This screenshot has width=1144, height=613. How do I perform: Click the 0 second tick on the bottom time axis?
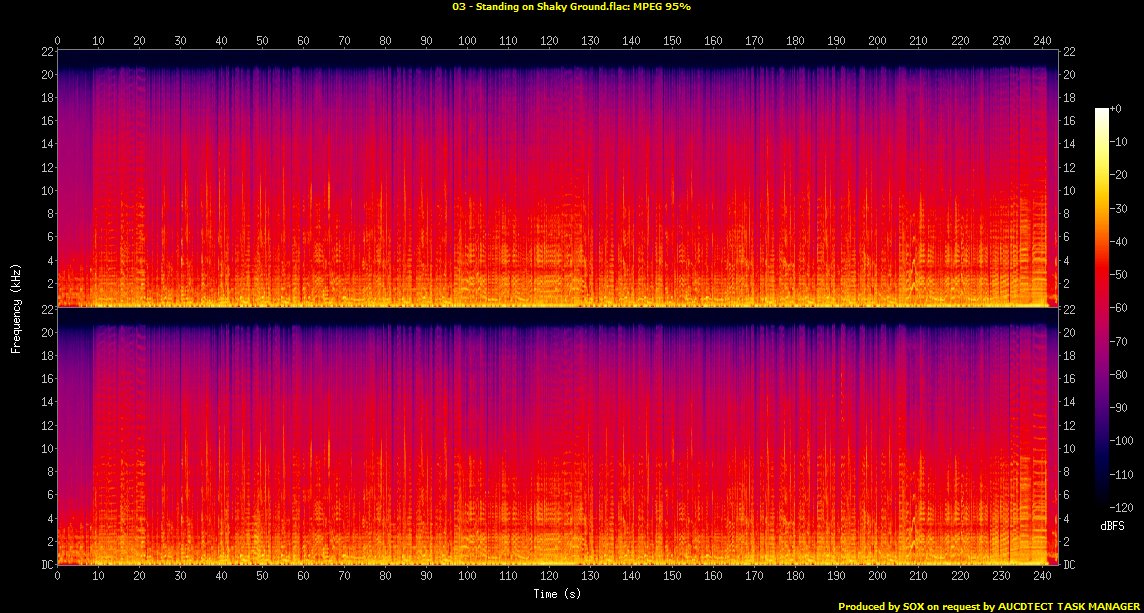pos(57,577)
